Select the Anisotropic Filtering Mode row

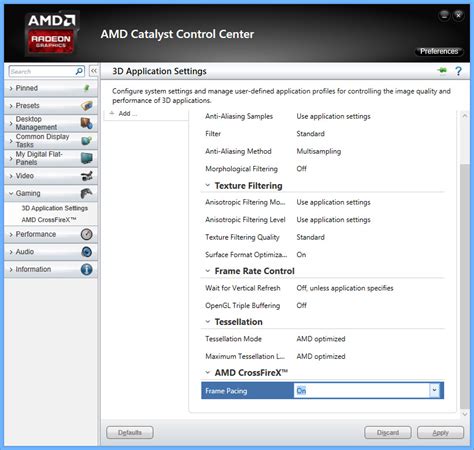click(x=323, y=202)
